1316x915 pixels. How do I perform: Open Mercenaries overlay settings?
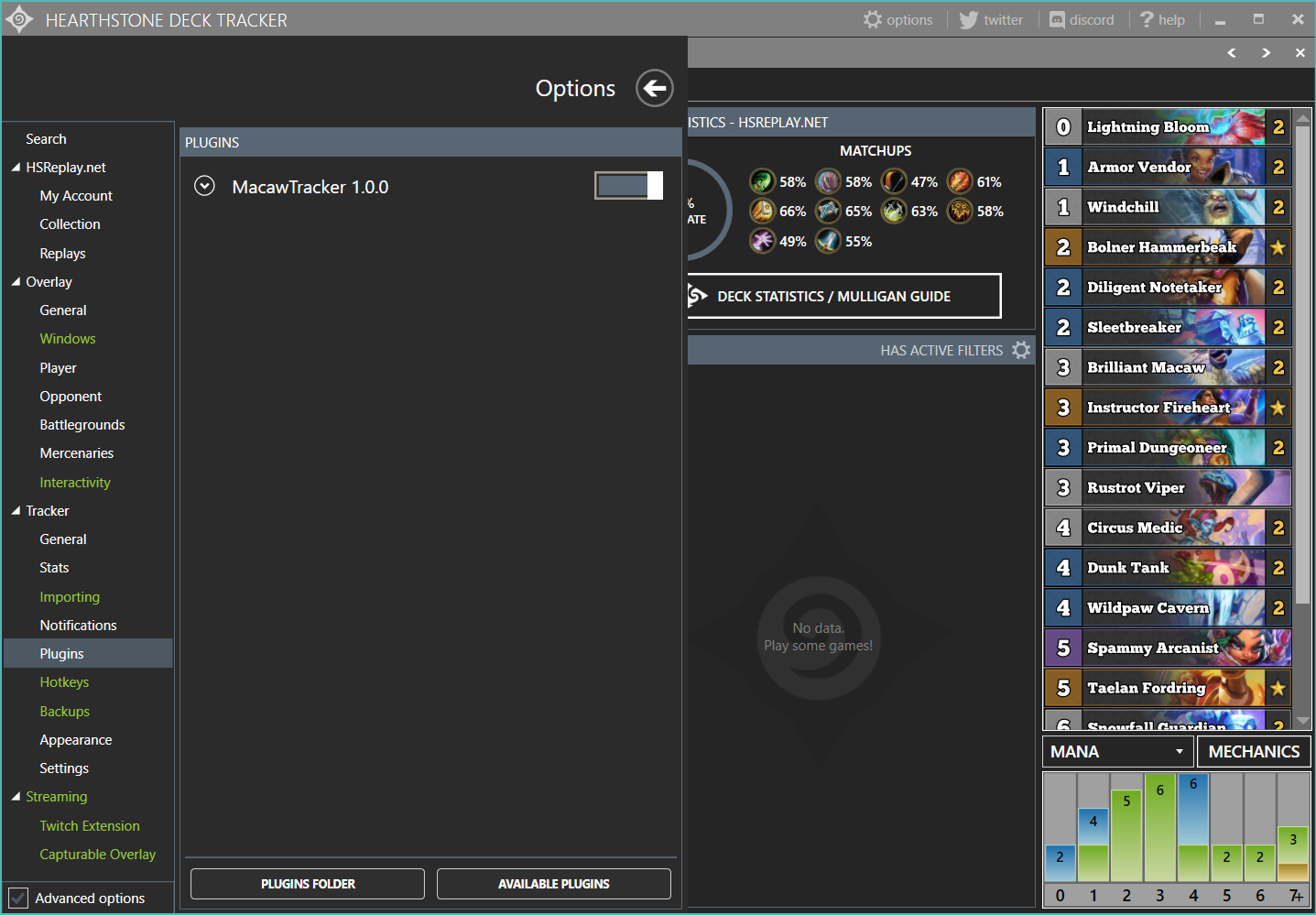(x=77, y=453)
